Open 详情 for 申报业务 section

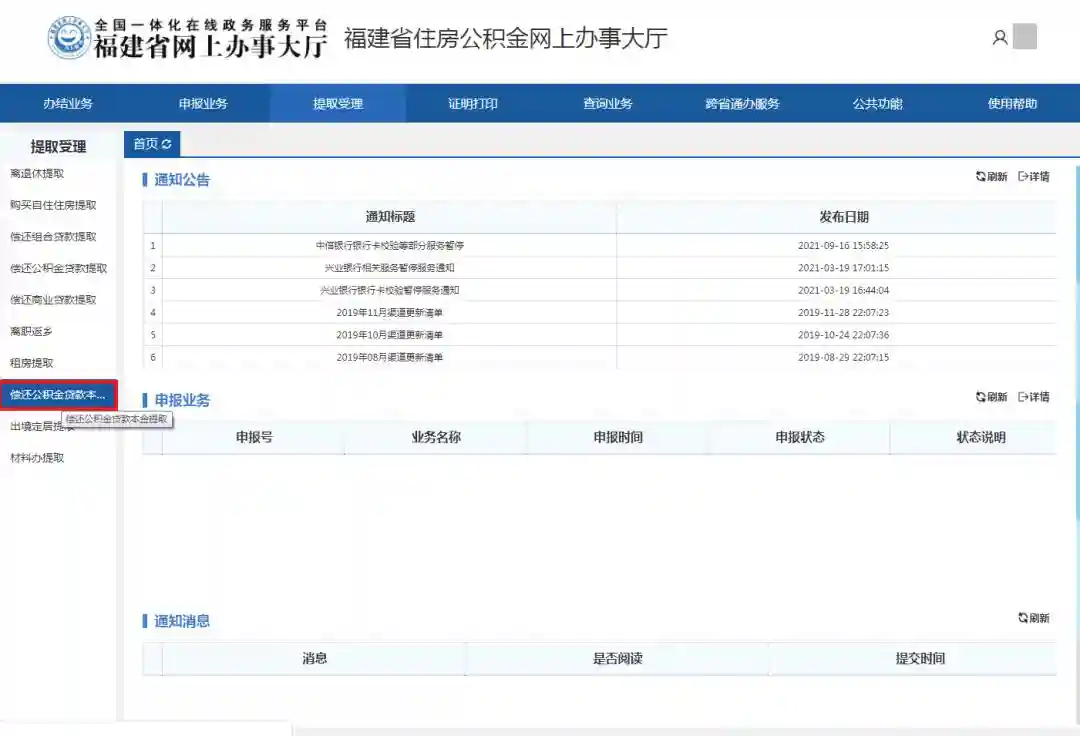[x=1034, y=397]
